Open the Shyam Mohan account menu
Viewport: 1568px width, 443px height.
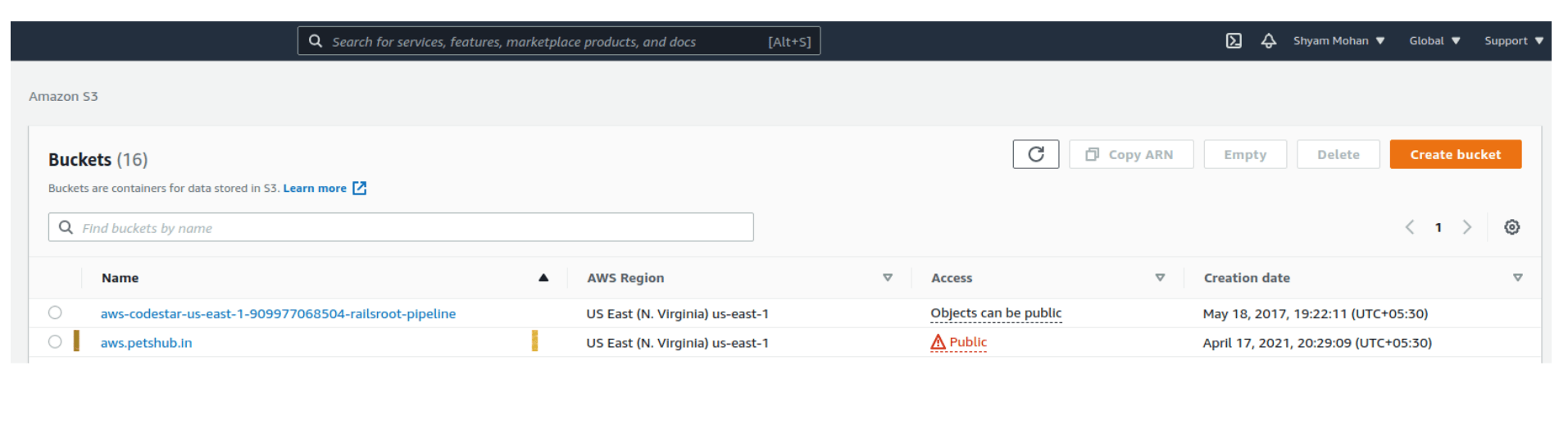1338,41
